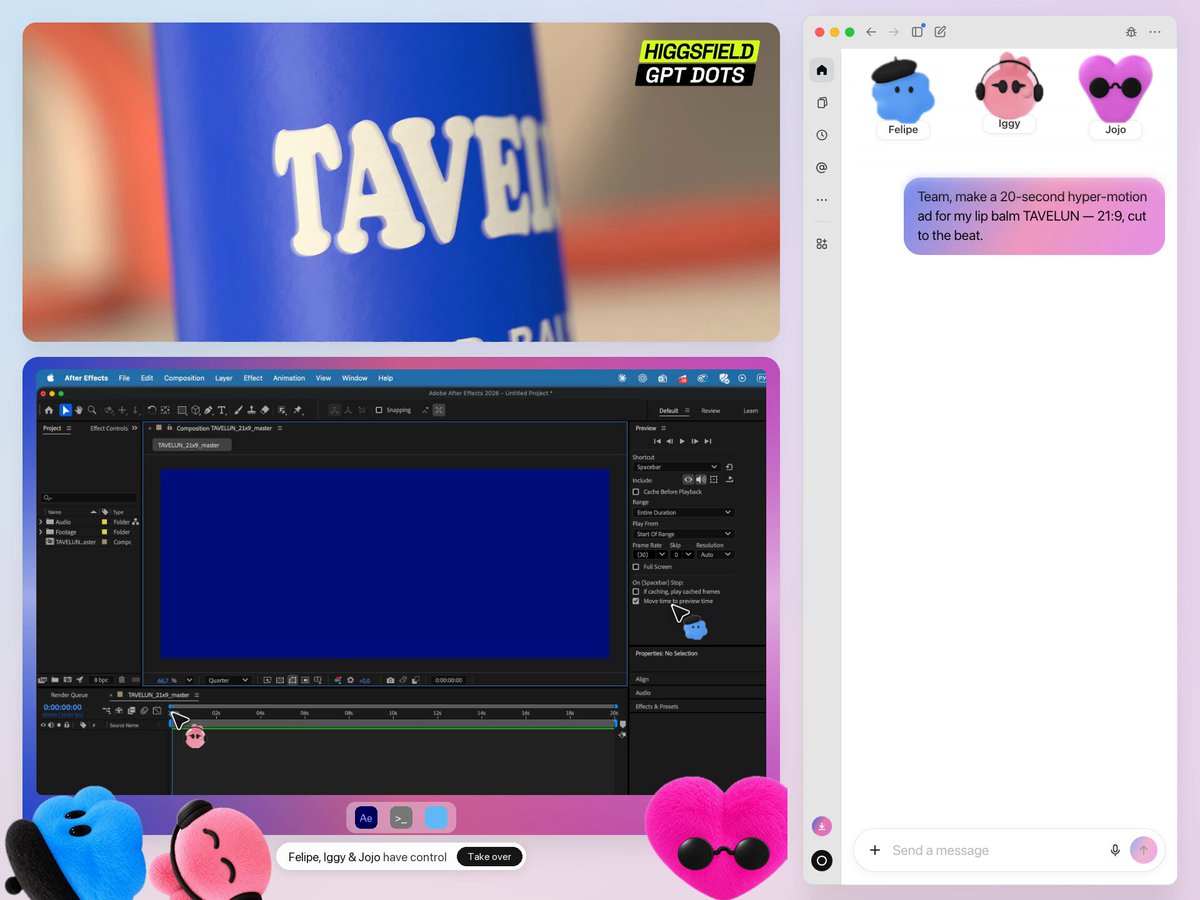Open the Composition menu
Viewport: 1200px width, 900px height.
click(x=184, y=378)
